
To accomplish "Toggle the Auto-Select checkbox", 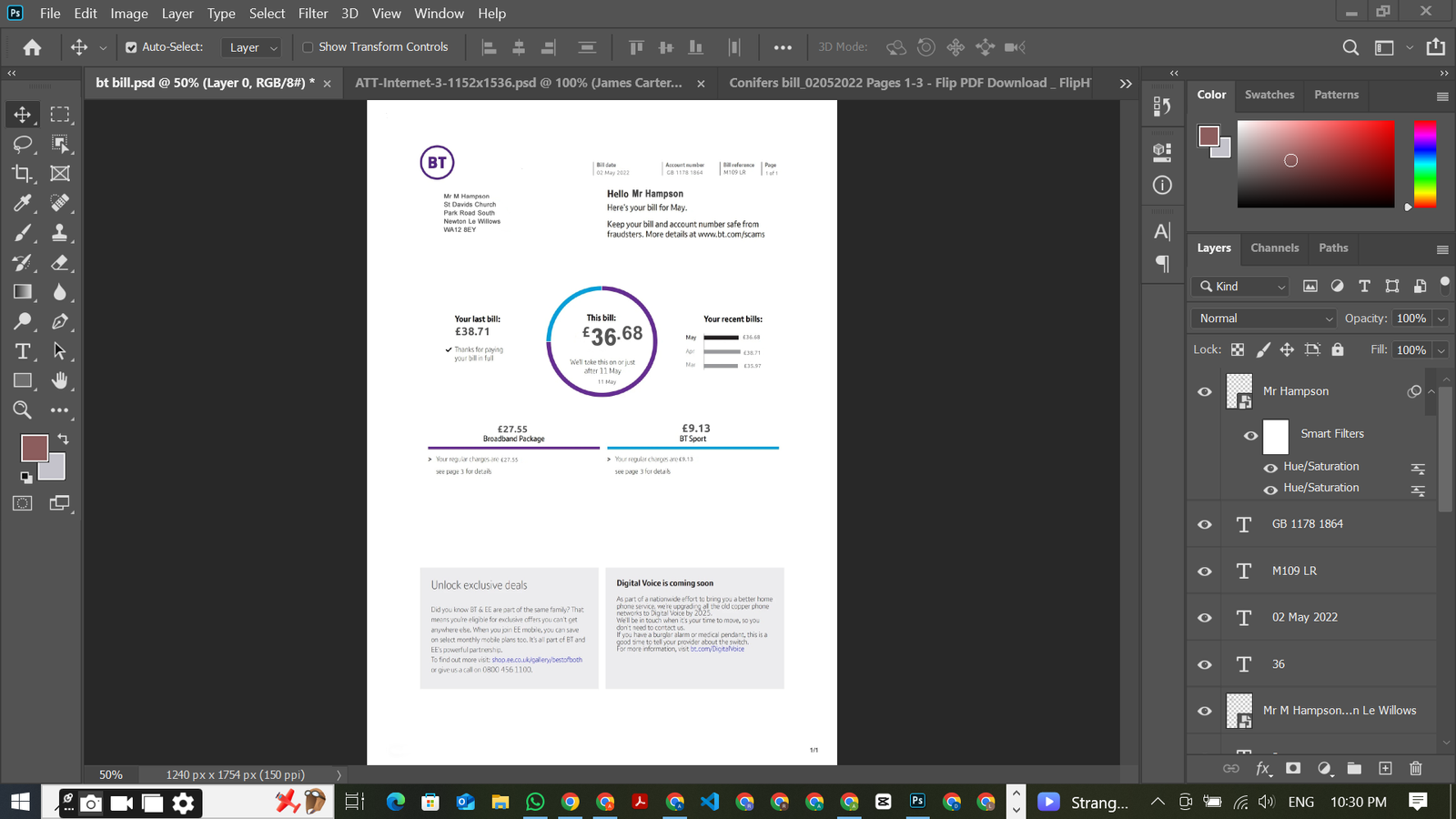I will (x=131, y=47).
